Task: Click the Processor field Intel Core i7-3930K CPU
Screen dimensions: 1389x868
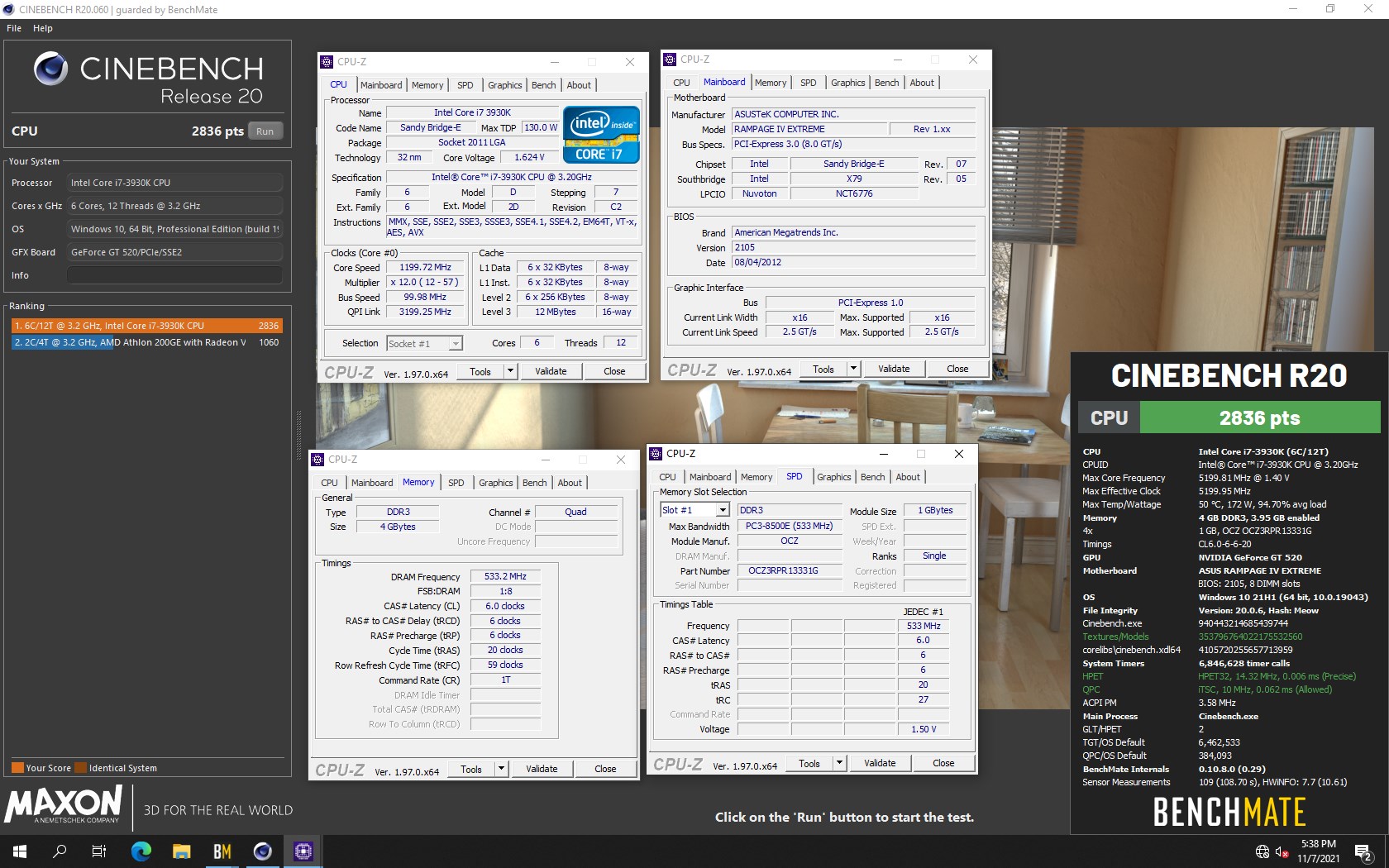Action: click(x=174, y=183)
